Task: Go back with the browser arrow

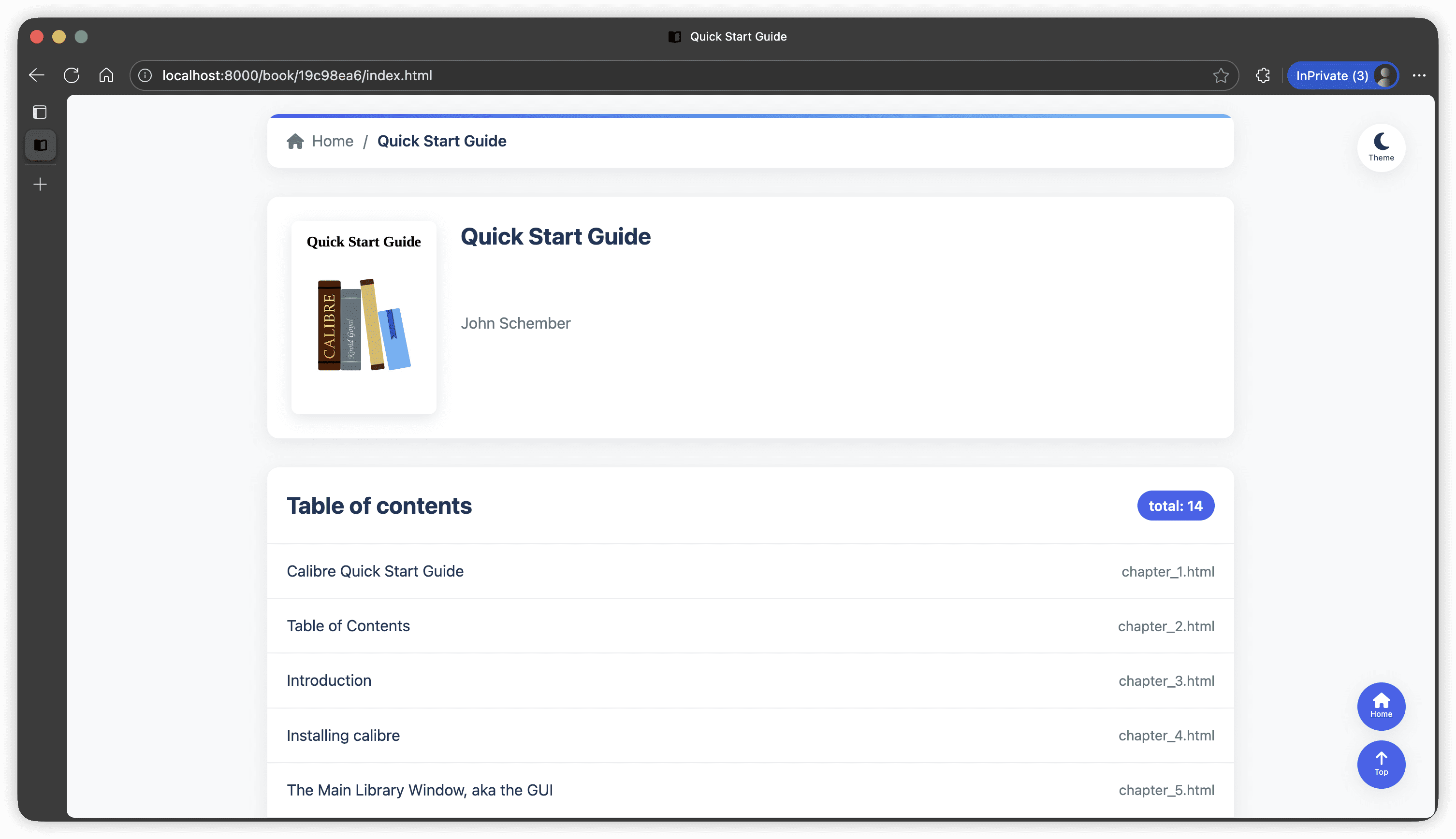Action: 37,75
